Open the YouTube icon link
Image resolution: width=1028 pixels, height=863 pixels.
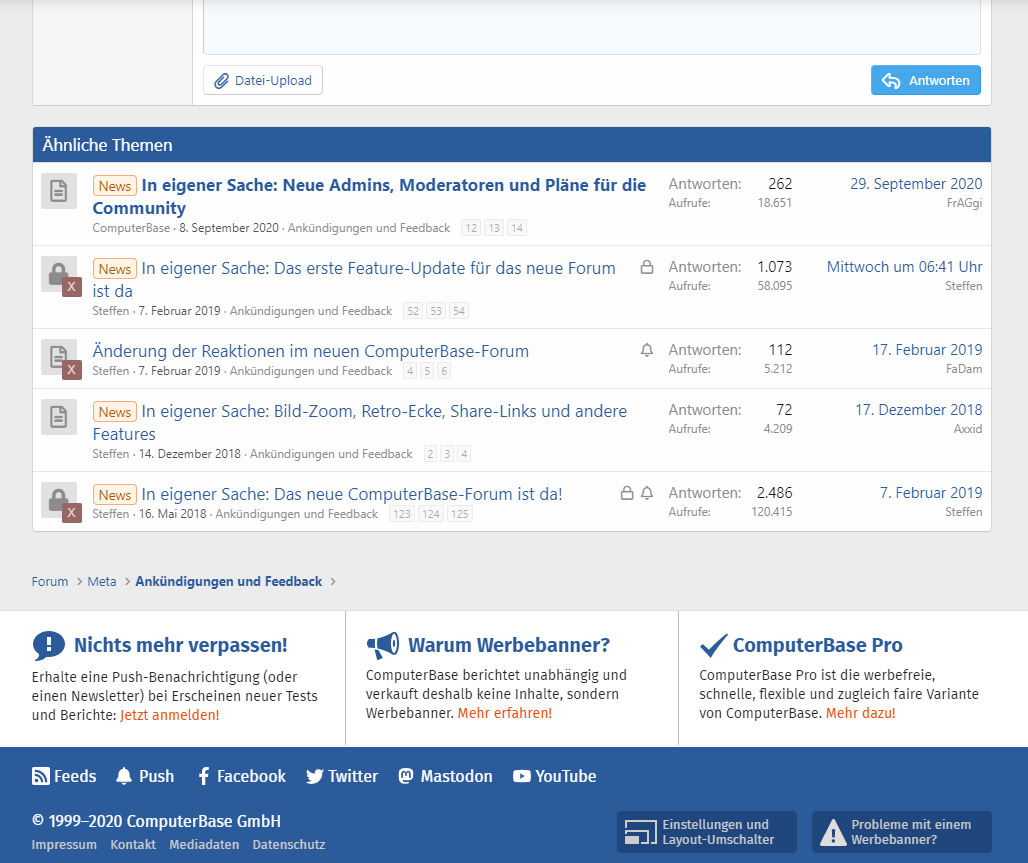522,776
